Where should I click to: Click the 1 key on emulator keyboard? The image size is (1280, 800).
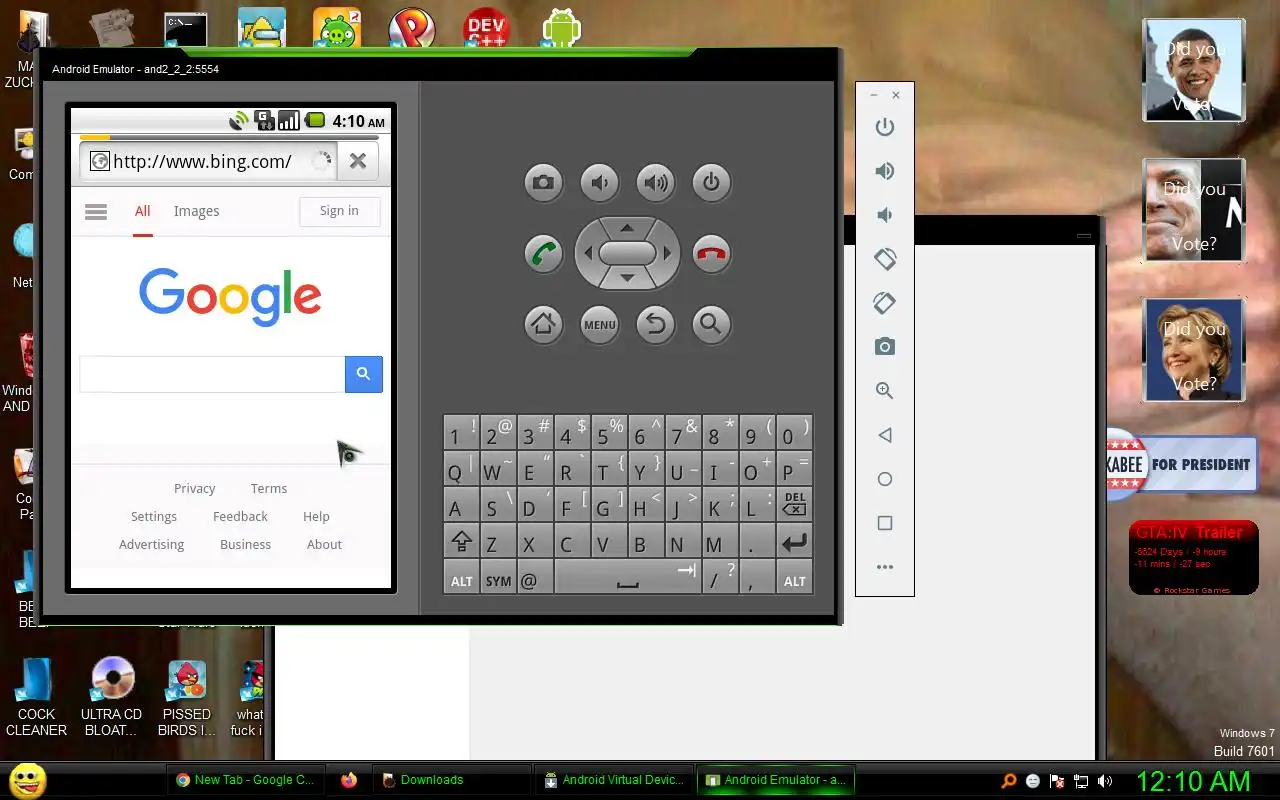[x=461, y=435]
